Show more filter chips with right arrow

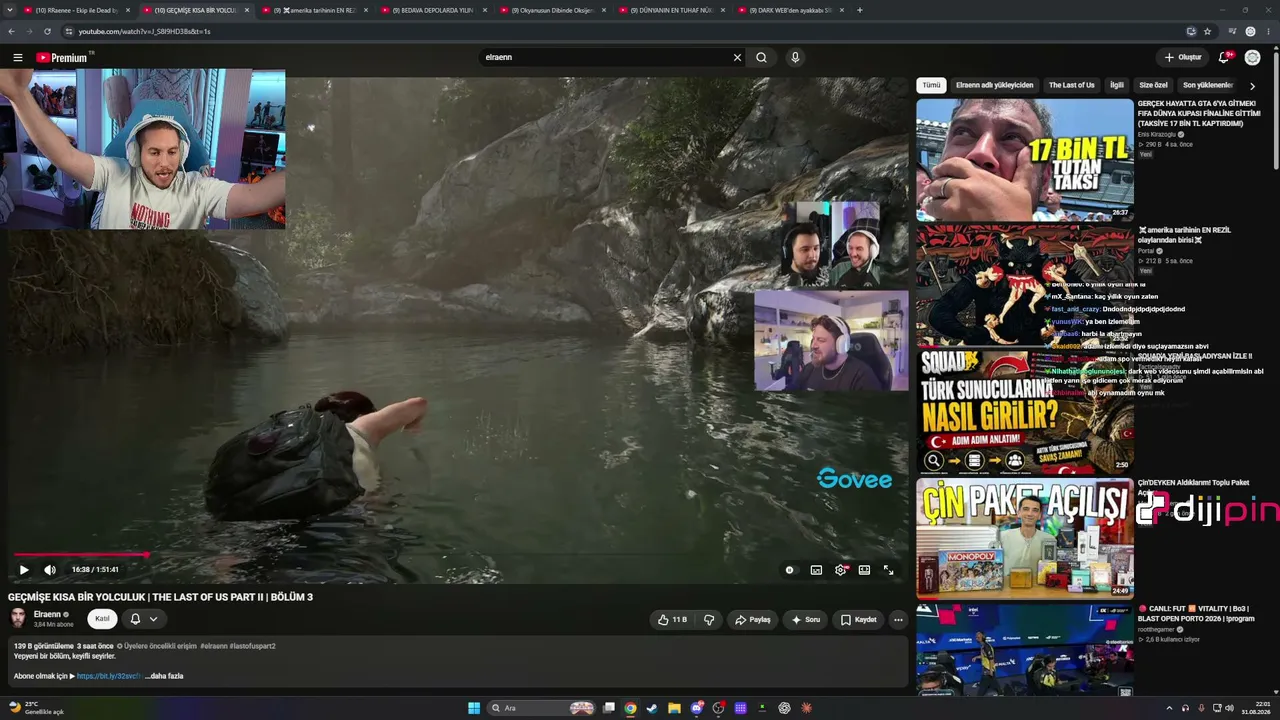coord(1252,86)
